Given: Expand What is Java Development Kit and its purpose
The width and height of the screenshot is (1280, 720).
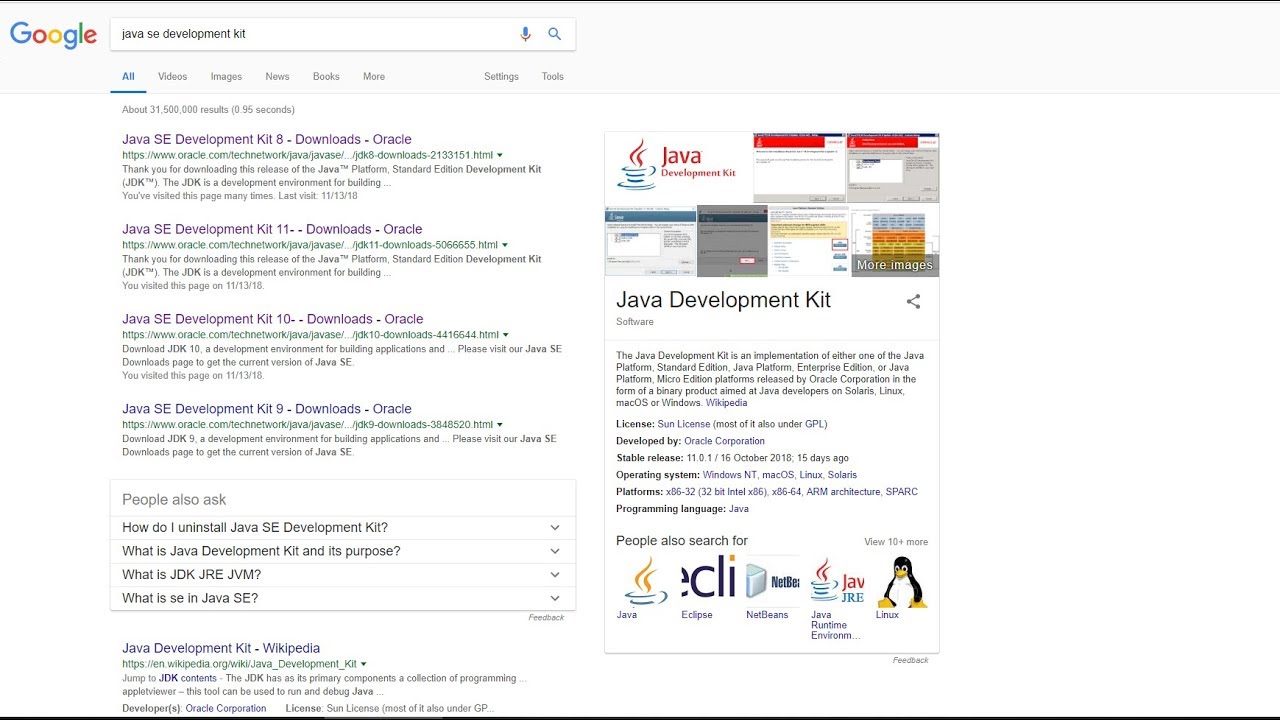Looking at the screenshot, I should tap(343, 551).
